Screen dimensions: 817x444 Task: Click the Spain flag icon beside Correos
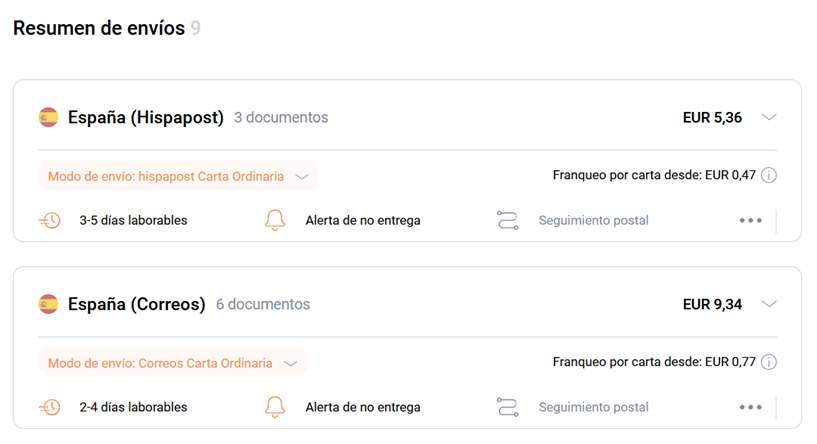coord(48,304)
